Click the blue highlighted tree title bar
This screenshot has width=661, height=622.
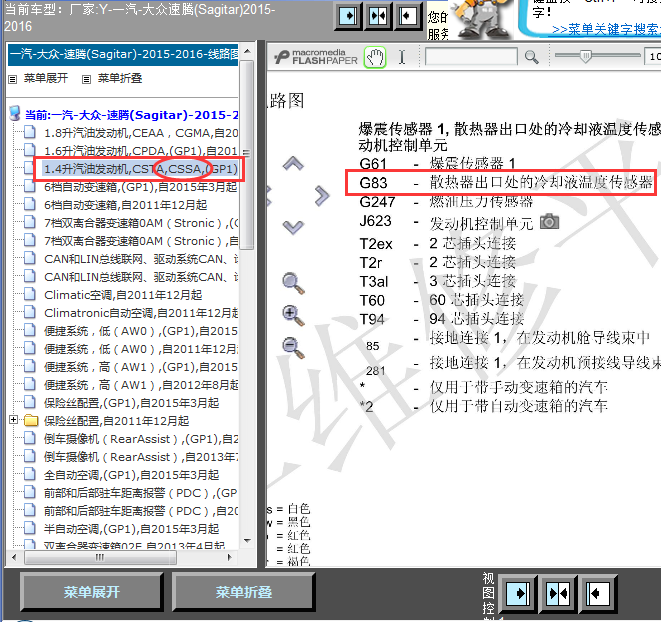click(123, 54)
